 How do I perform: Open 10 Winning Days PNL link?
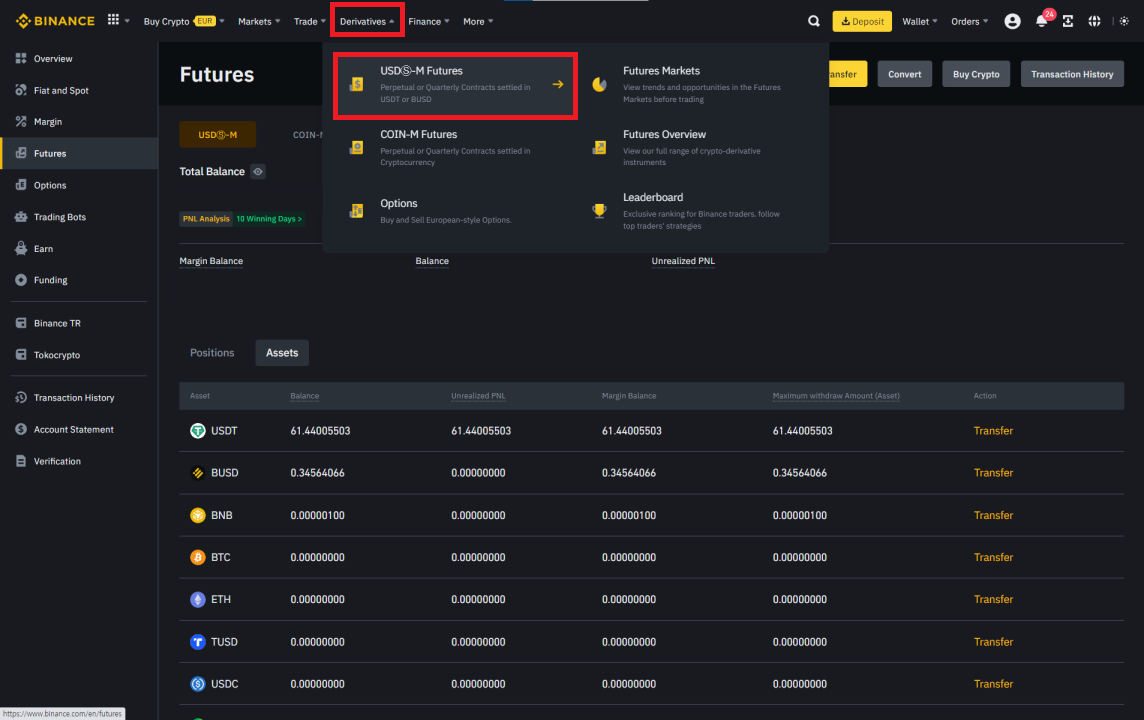click(x=268, y=219)
